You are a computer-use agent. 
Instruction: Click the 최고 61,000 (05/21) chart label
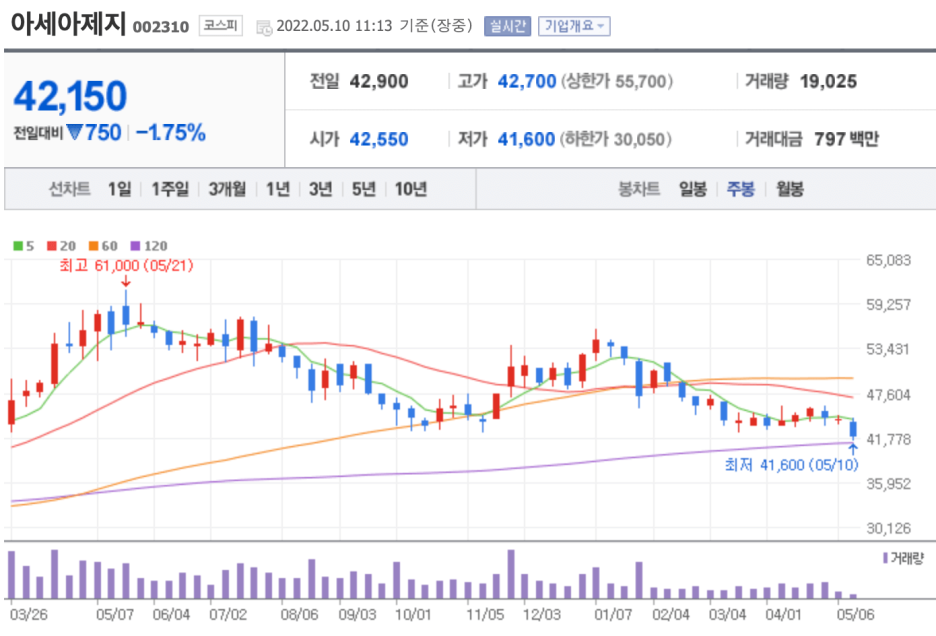coord(127,266)
